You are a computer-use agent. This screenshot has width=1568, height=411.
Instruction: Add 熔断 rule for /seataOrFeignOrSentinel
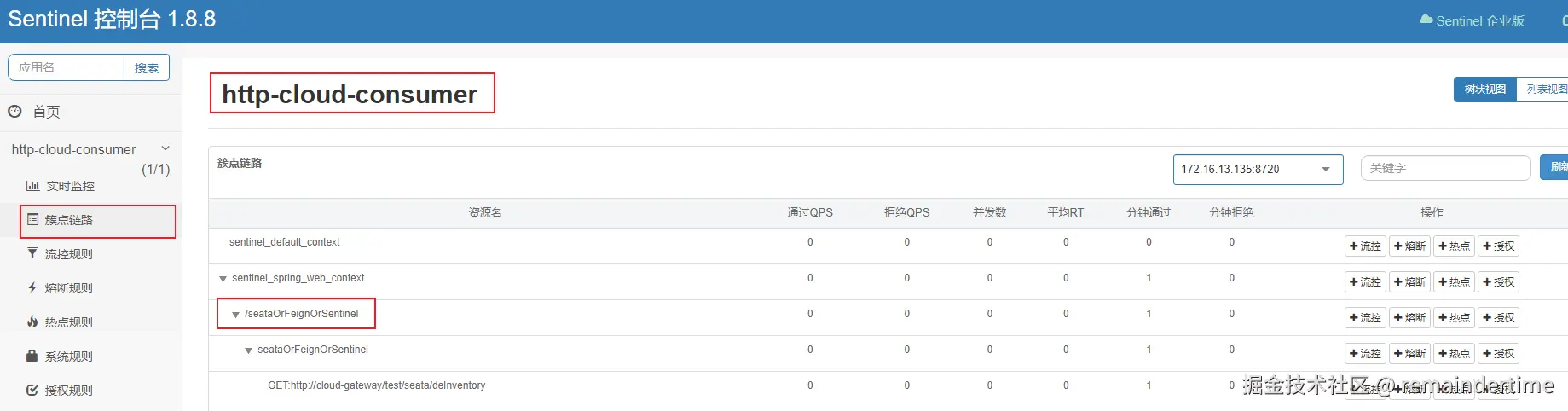tap(1409, 318)
